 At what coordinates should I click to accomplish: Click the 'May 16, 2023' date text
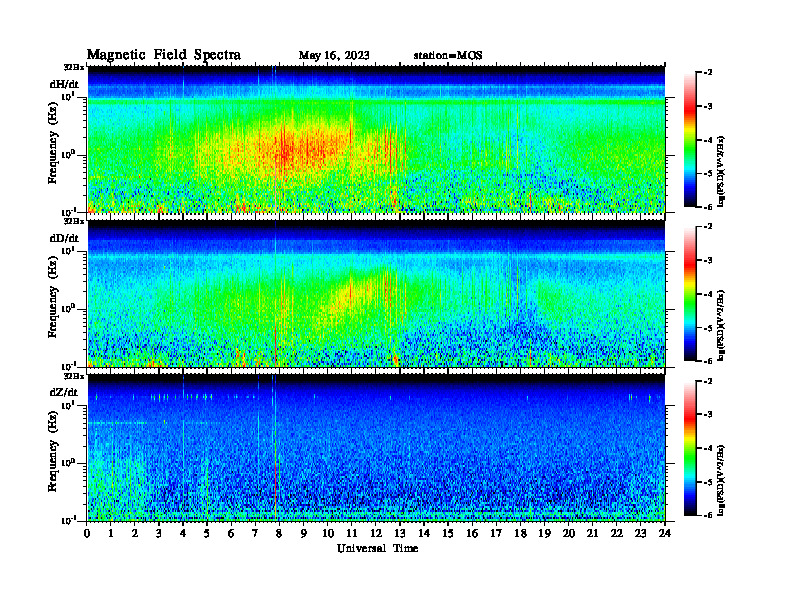[x=334, y=56]
